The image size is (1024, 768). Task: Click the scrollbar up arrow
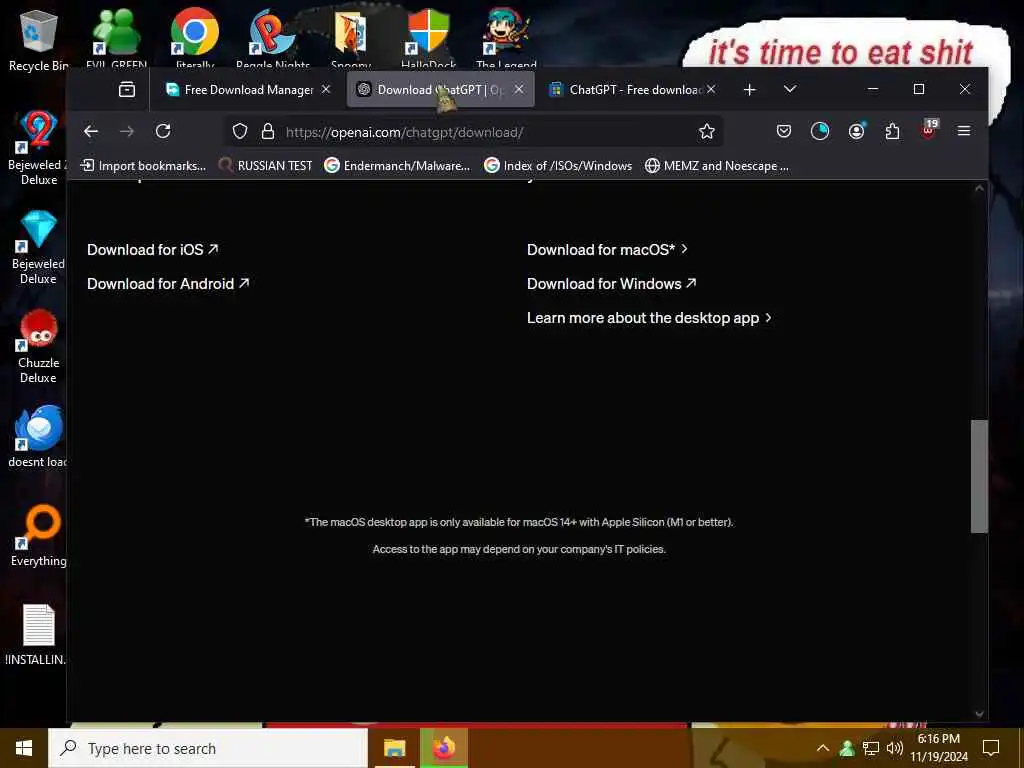pos(979,189)
